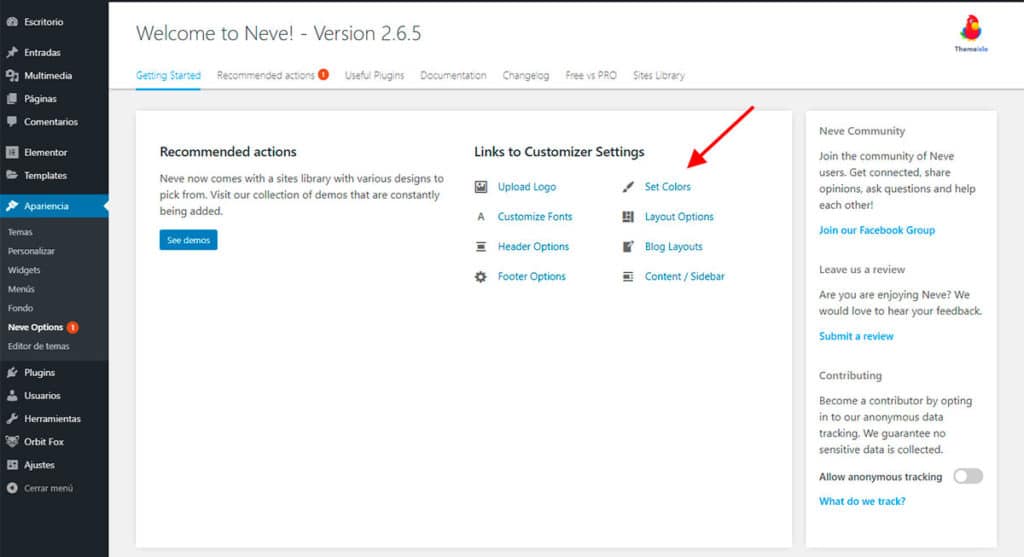Switch to the Getting Started tab

(x=168, y=76)
